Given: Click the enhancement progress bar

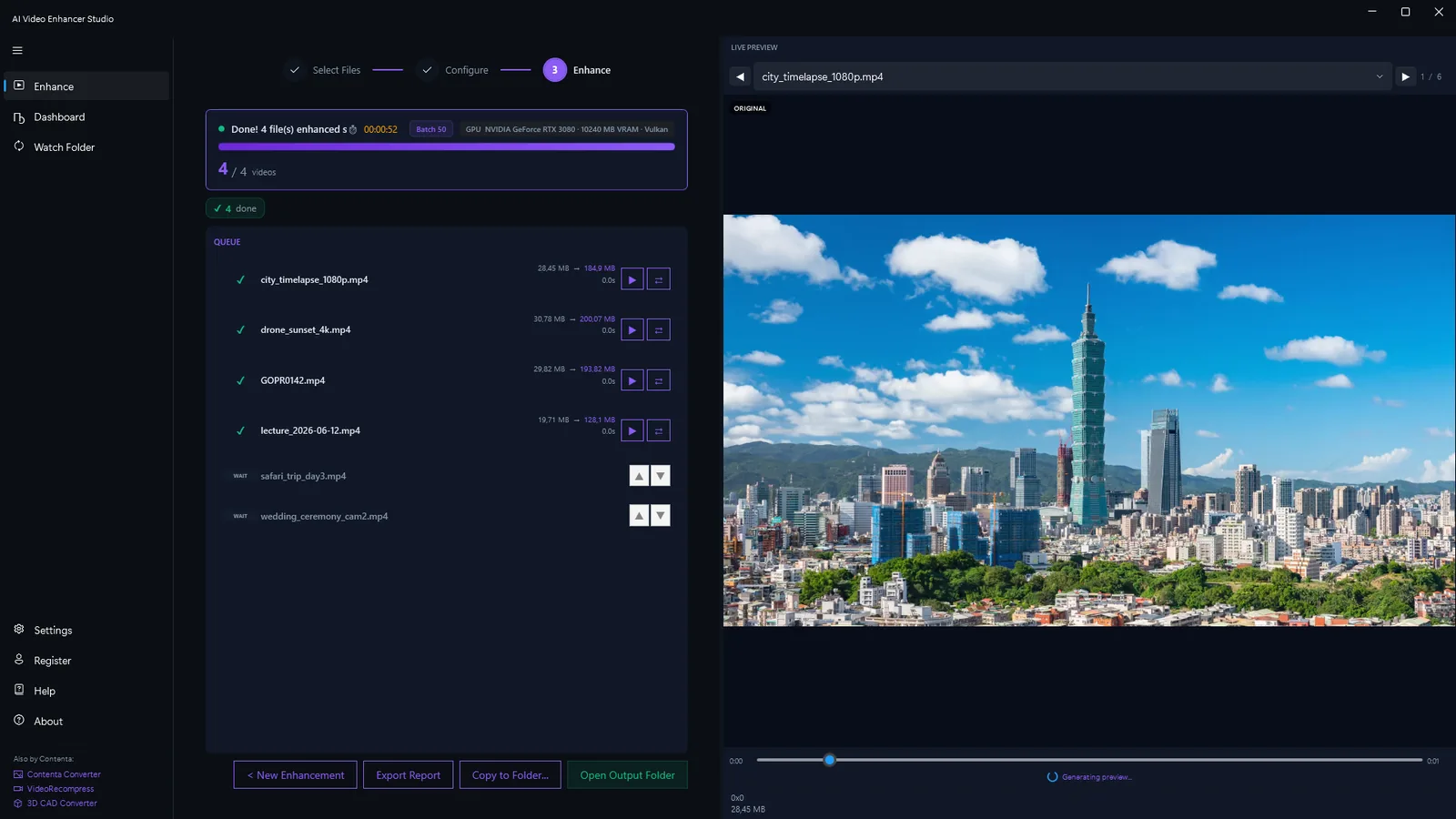Looking at the screenshot, I should pos(446,147).
